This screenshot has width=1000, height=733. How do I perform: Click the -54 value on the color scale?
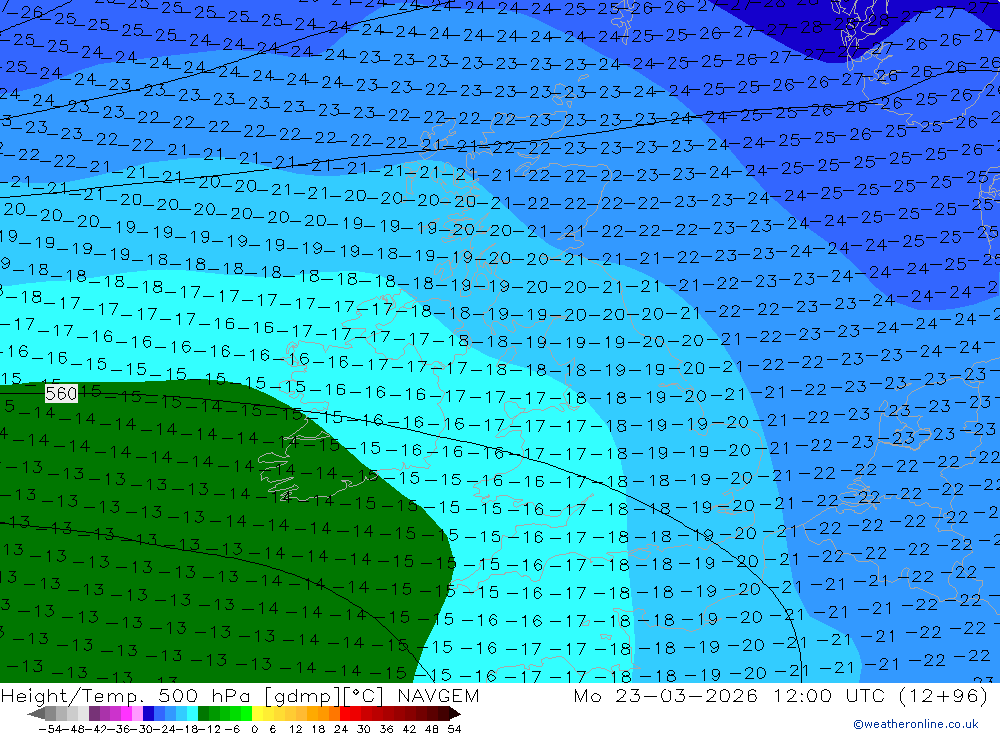[x=50, y=729]
